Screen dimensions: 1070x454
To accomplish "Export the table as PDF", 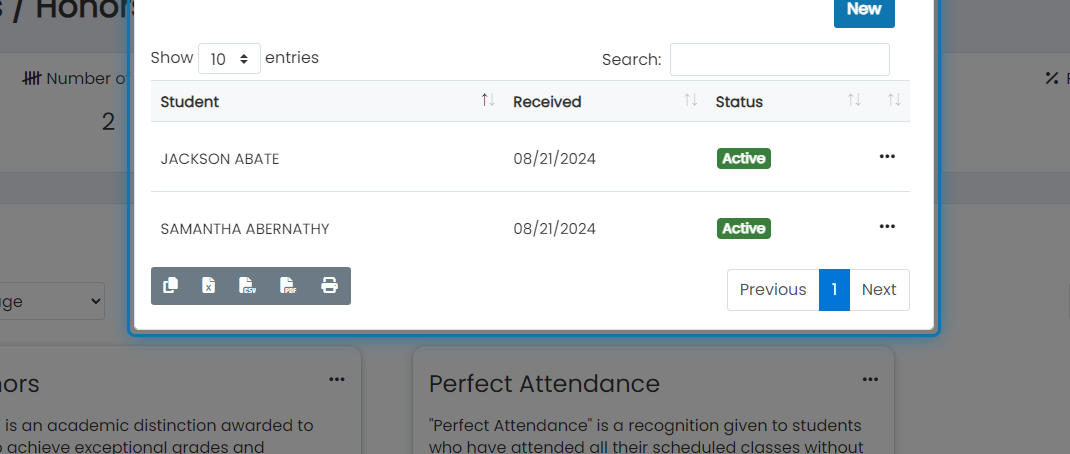I will (x=289, y=285).
